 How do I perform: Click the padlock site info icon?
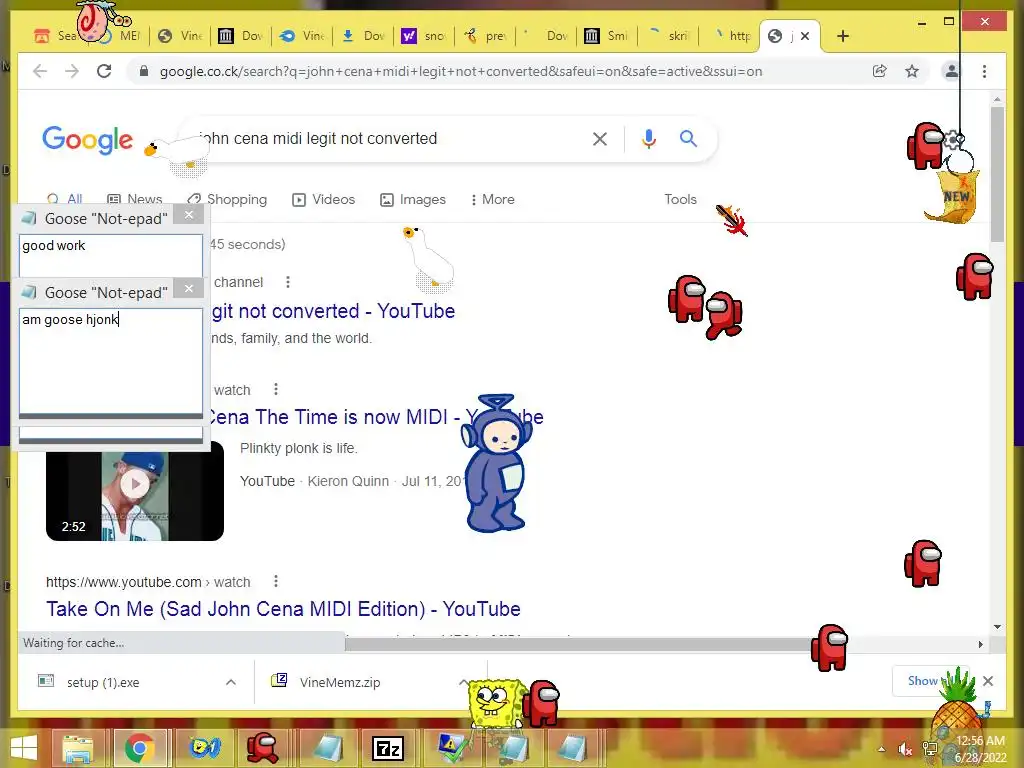[144, 71]
